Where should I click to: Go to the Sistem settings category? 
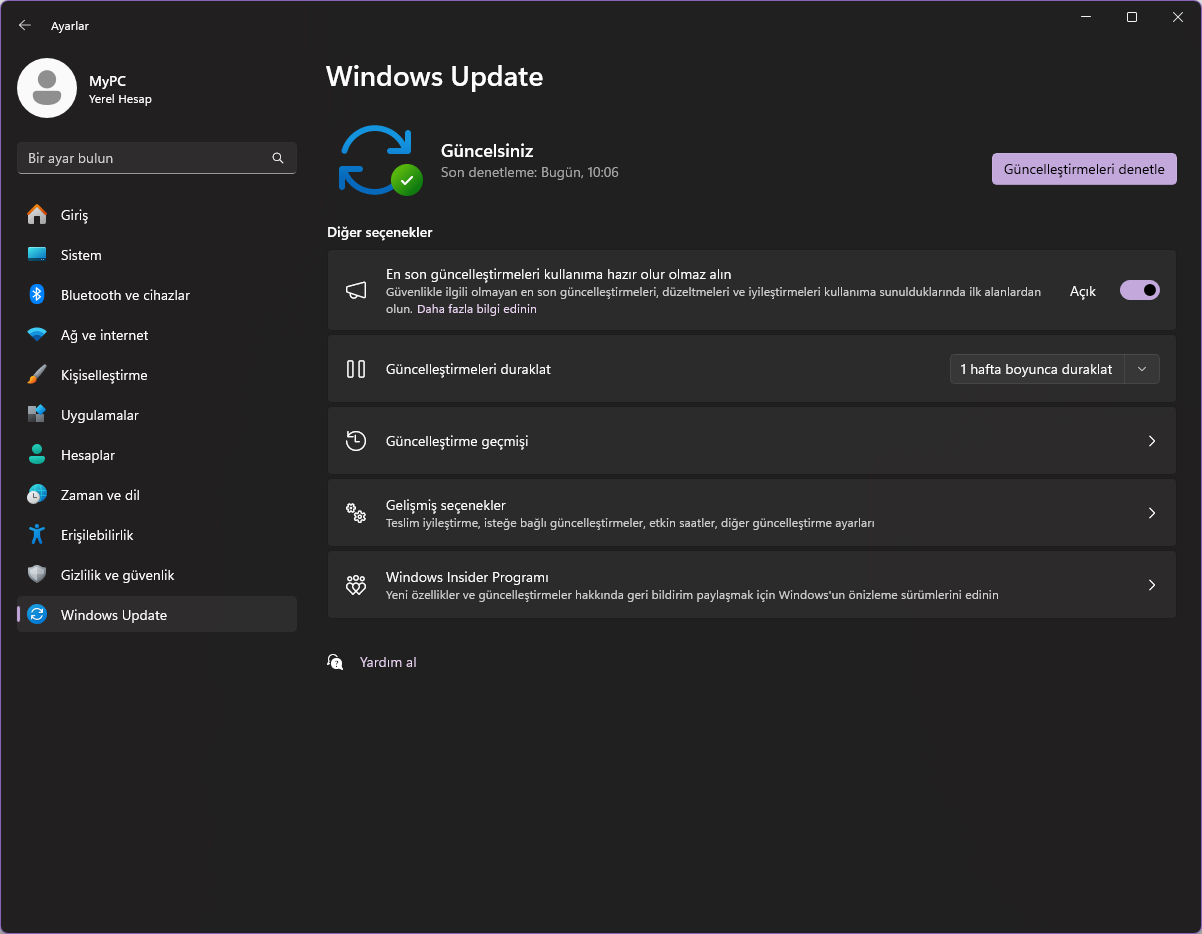157,255
